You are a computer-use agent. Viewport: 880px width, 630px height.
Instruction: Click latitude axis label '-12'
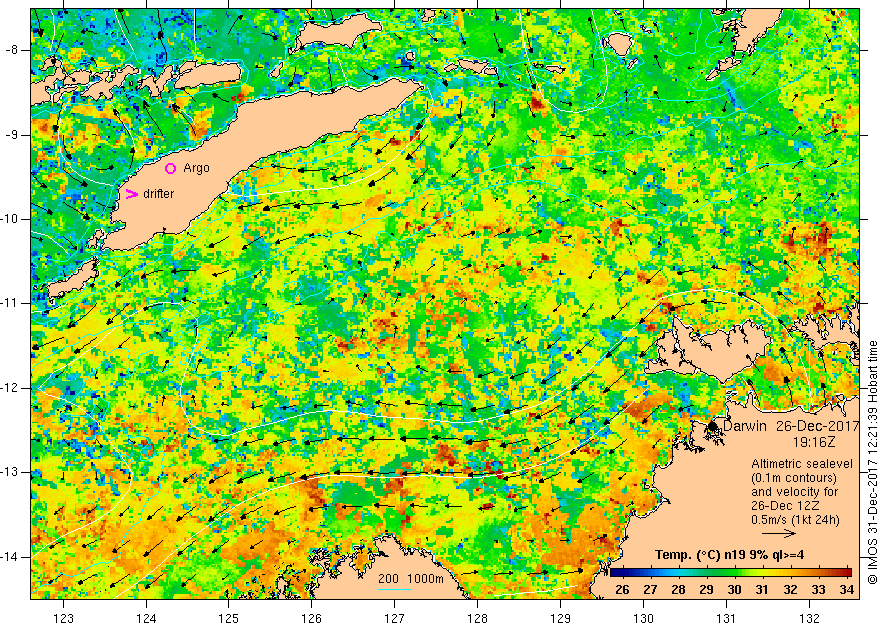click(9, 388)
